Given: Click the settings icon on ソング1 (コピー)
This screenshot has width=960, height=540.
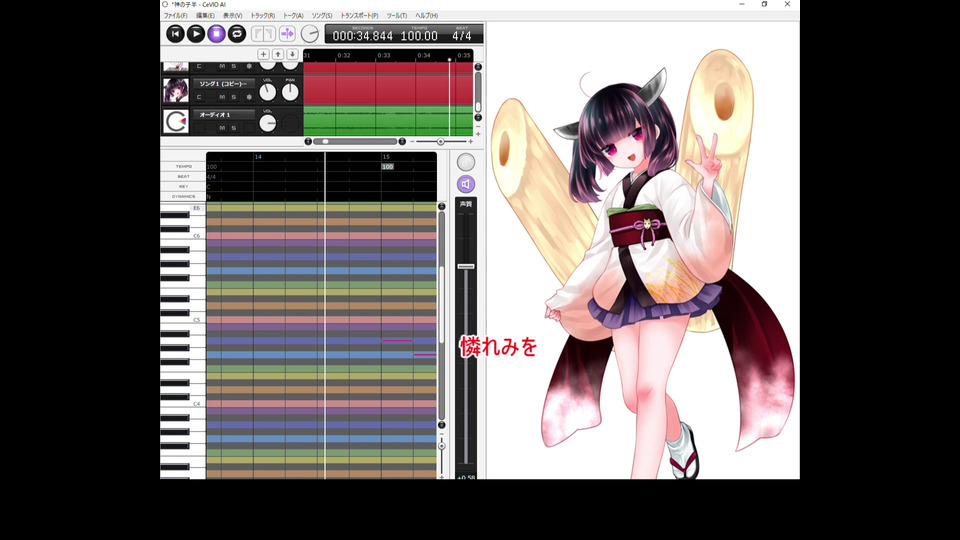Looking at the screenshot, I should point(249,97).
